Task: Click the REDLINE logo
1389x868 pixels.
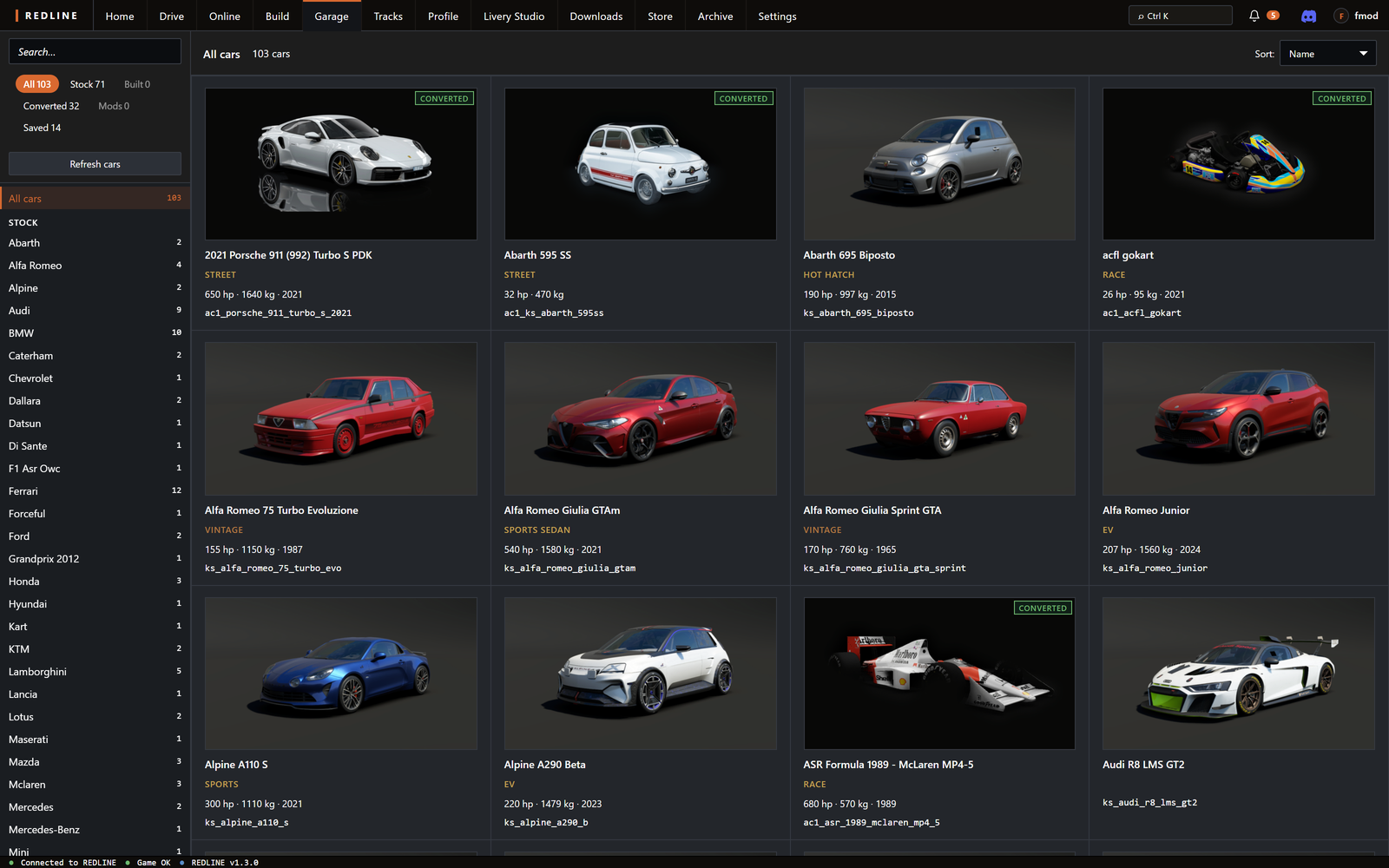Action: [47, 16]
